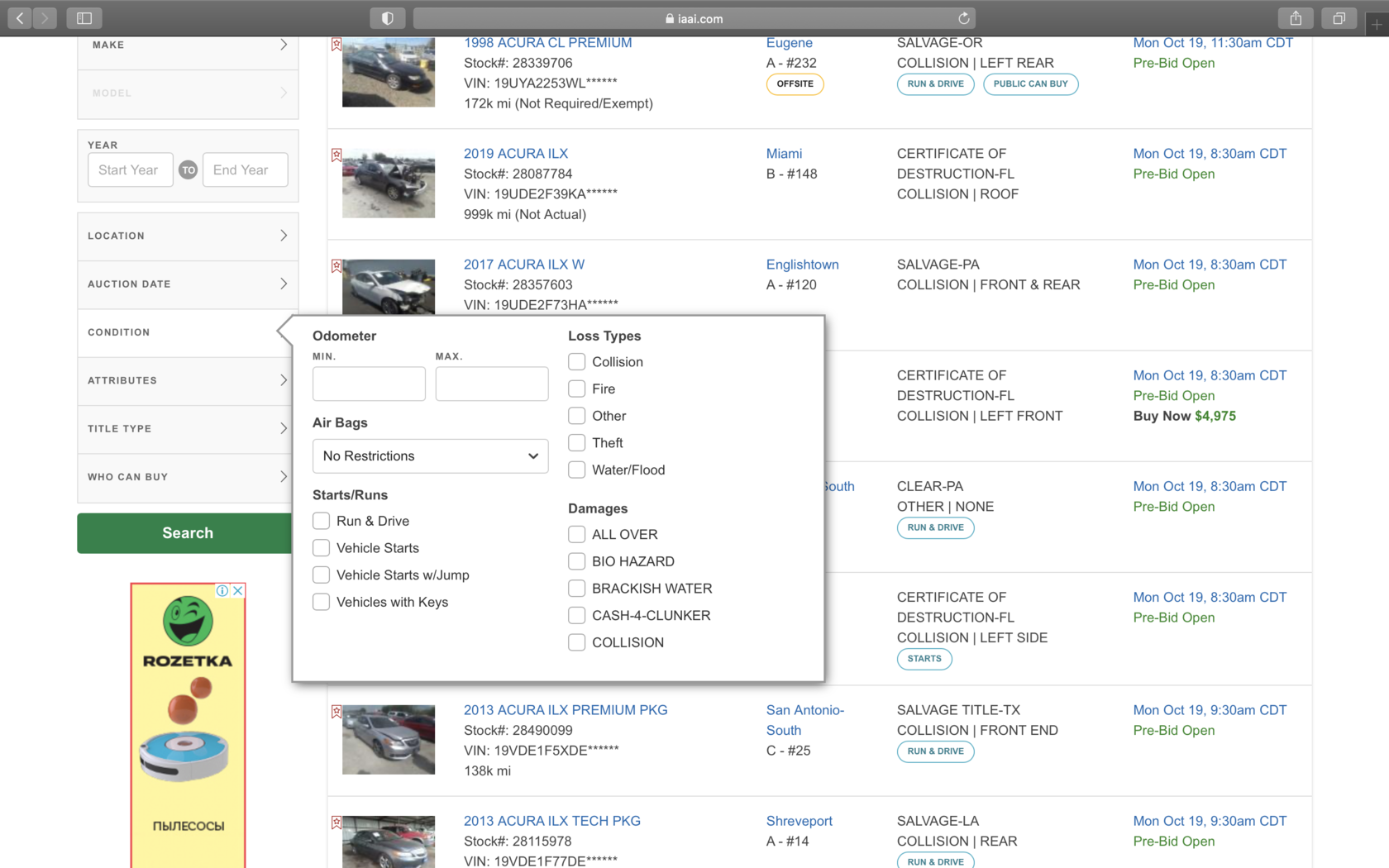Image resolution: width=1389 pixels, height=868 pixels.
Task: Bookmark the 2017 Acura ILX W listing
Action: tap(337, 265)
